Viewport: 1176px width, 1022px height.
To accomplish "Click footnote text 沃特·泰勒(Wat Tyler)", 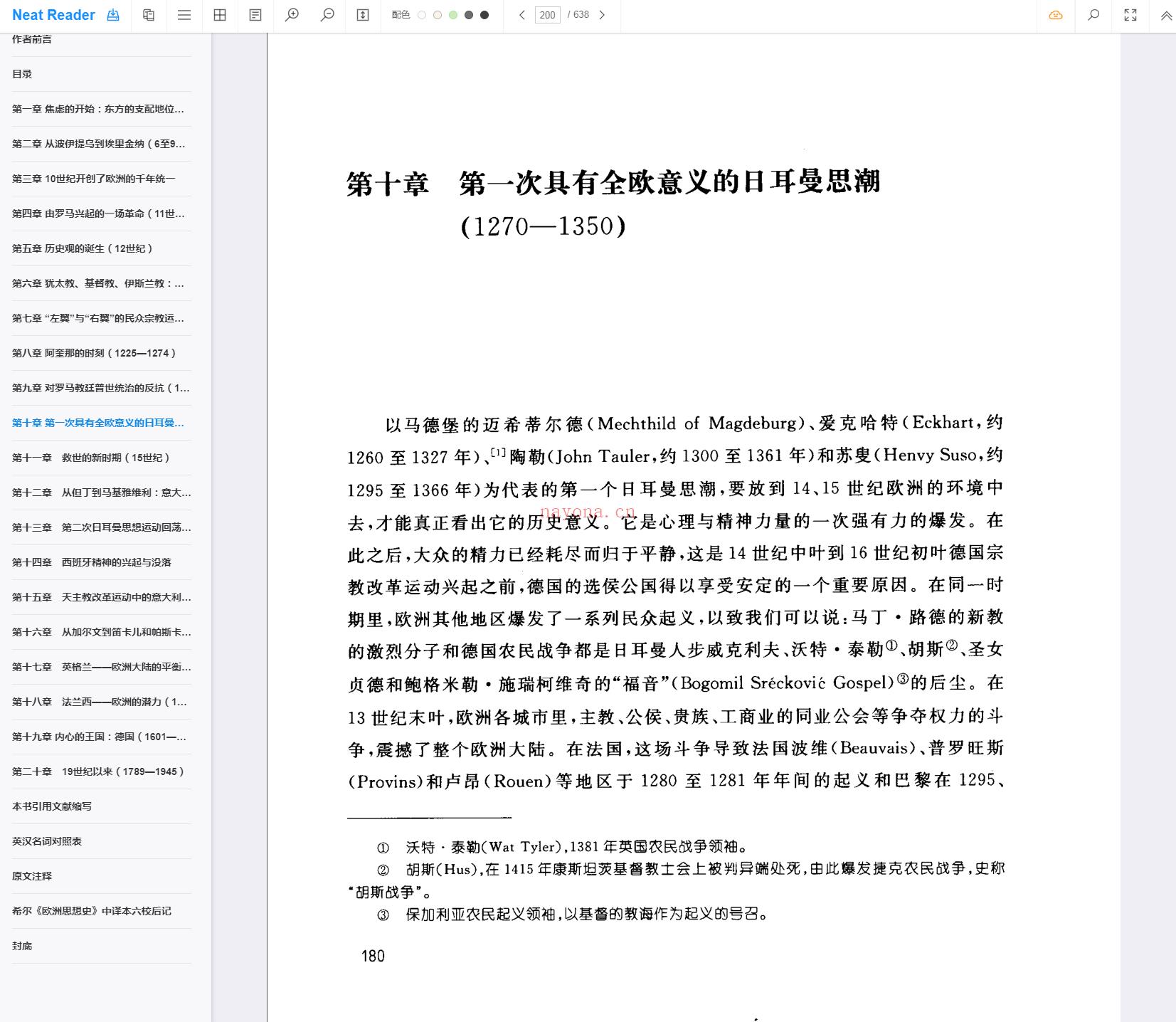I will click(483, 847).
